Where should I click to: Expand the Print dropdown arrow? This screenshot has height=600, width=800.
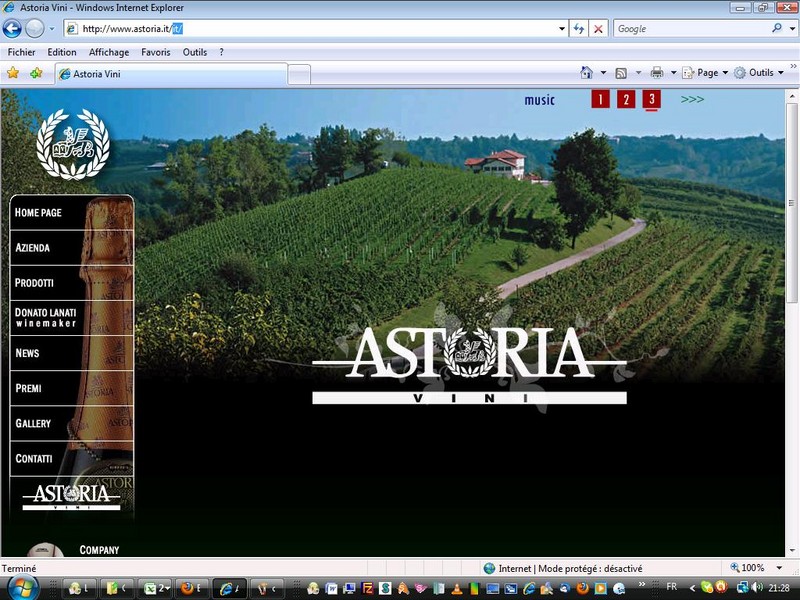pos(673,72)
